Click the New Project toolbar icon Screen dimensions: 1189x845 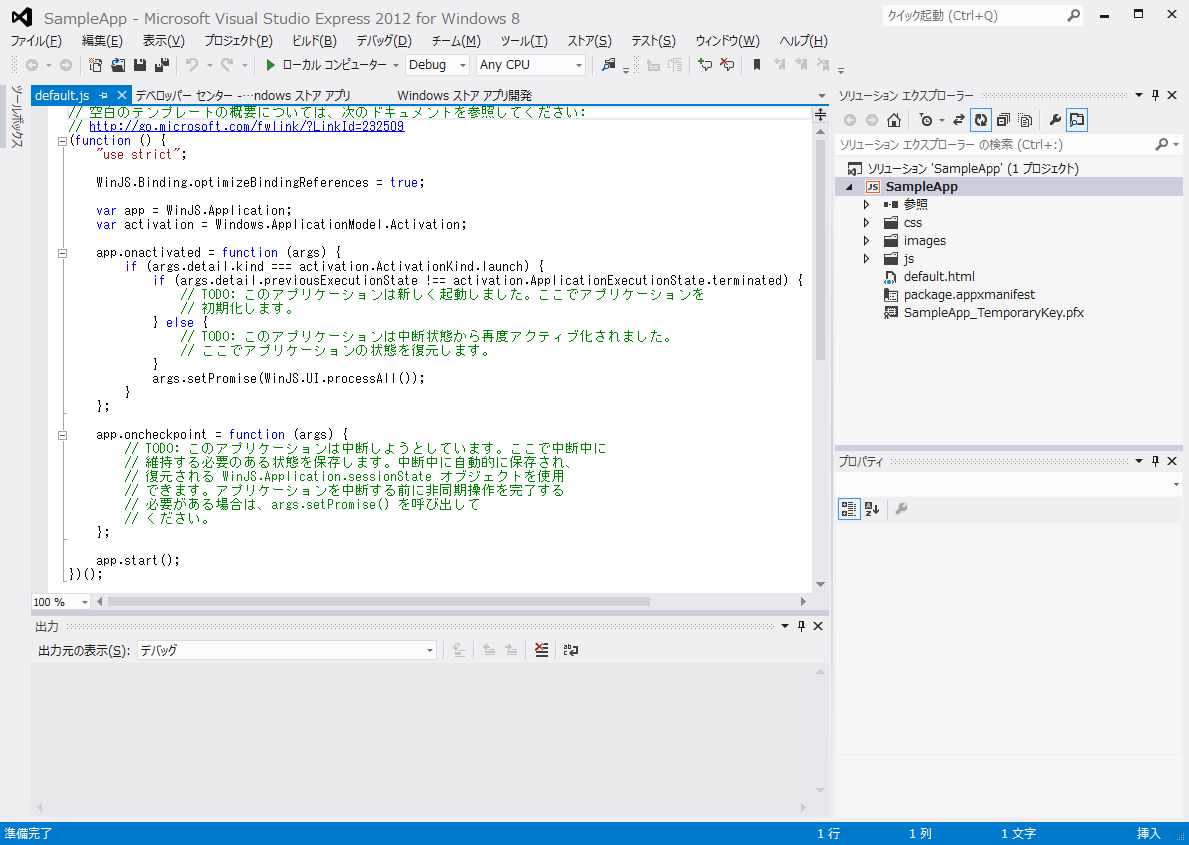tap(96, 65)
